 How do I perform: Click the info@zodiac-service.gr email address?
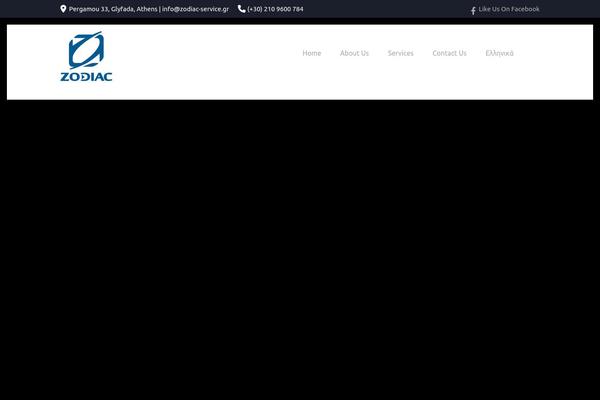click(x=195, y=9)
